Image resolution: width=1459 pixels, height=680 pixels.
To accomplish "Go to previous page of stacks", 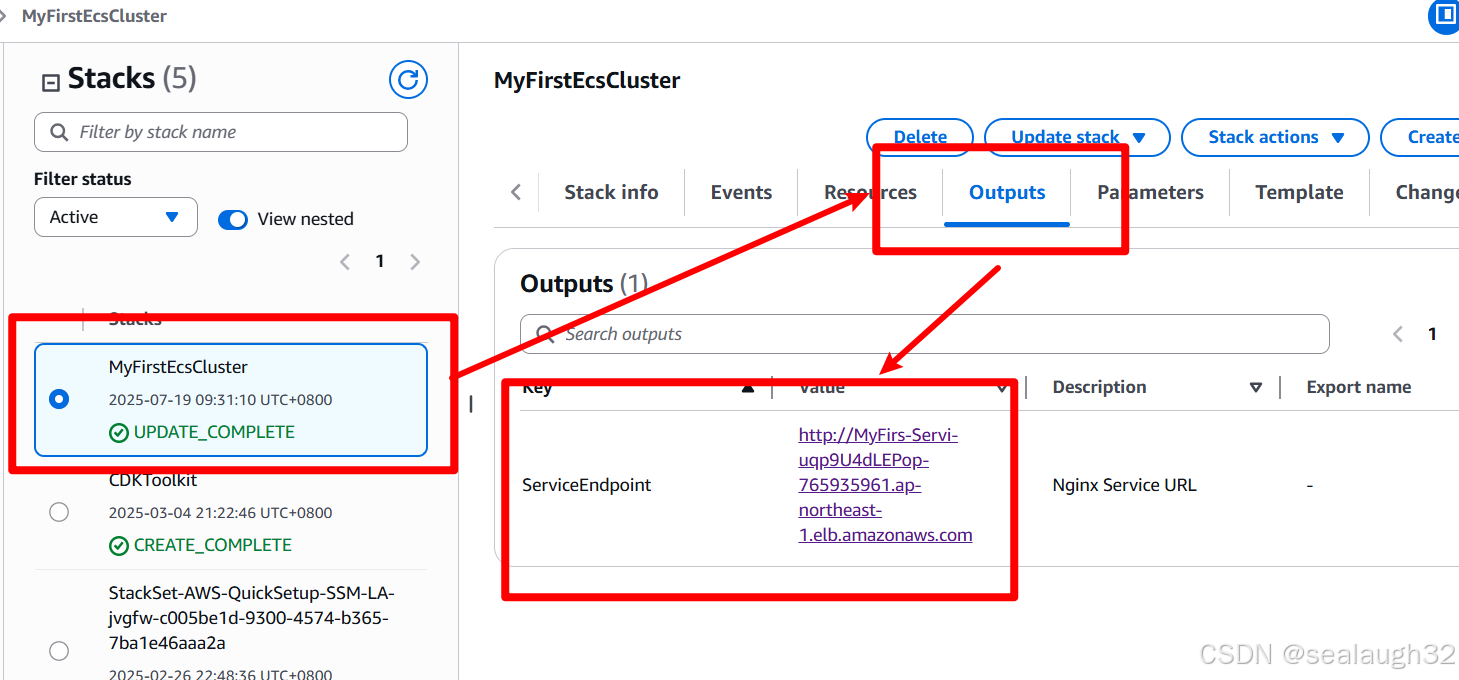I will point(345,262).
